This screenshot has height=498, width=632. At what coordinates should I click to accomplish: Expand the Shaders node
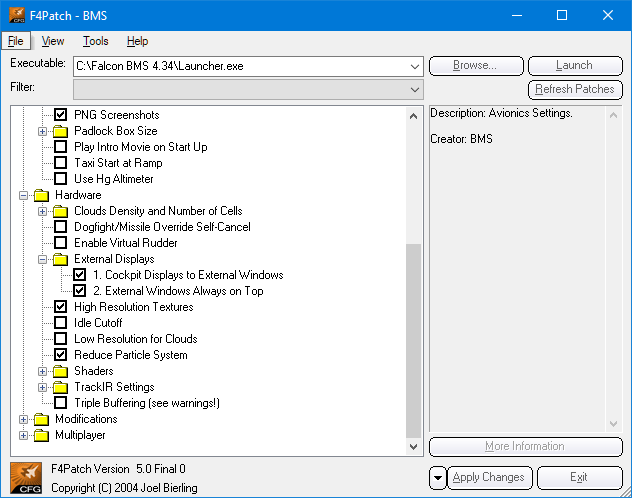tap(42, 371)
